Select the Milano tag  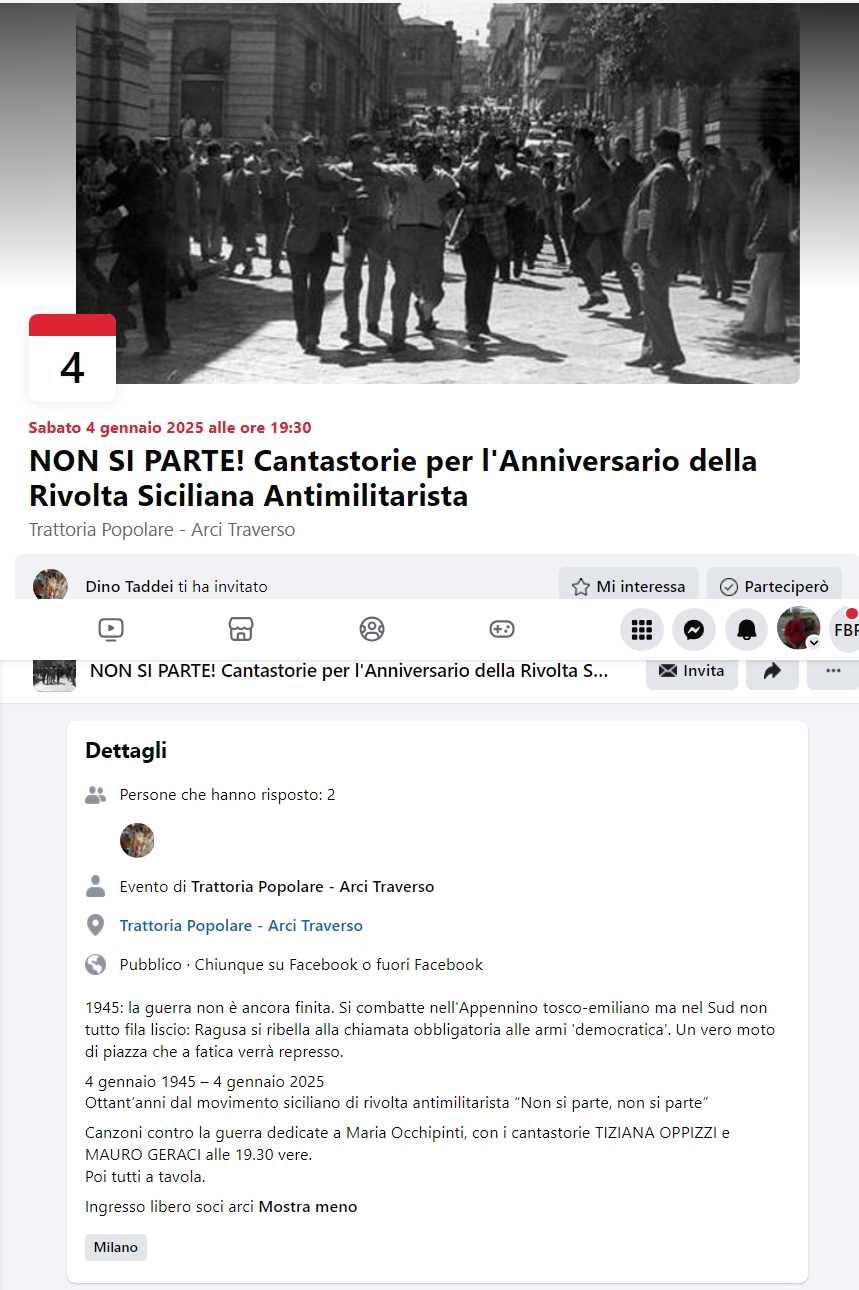coord(116,1247)
